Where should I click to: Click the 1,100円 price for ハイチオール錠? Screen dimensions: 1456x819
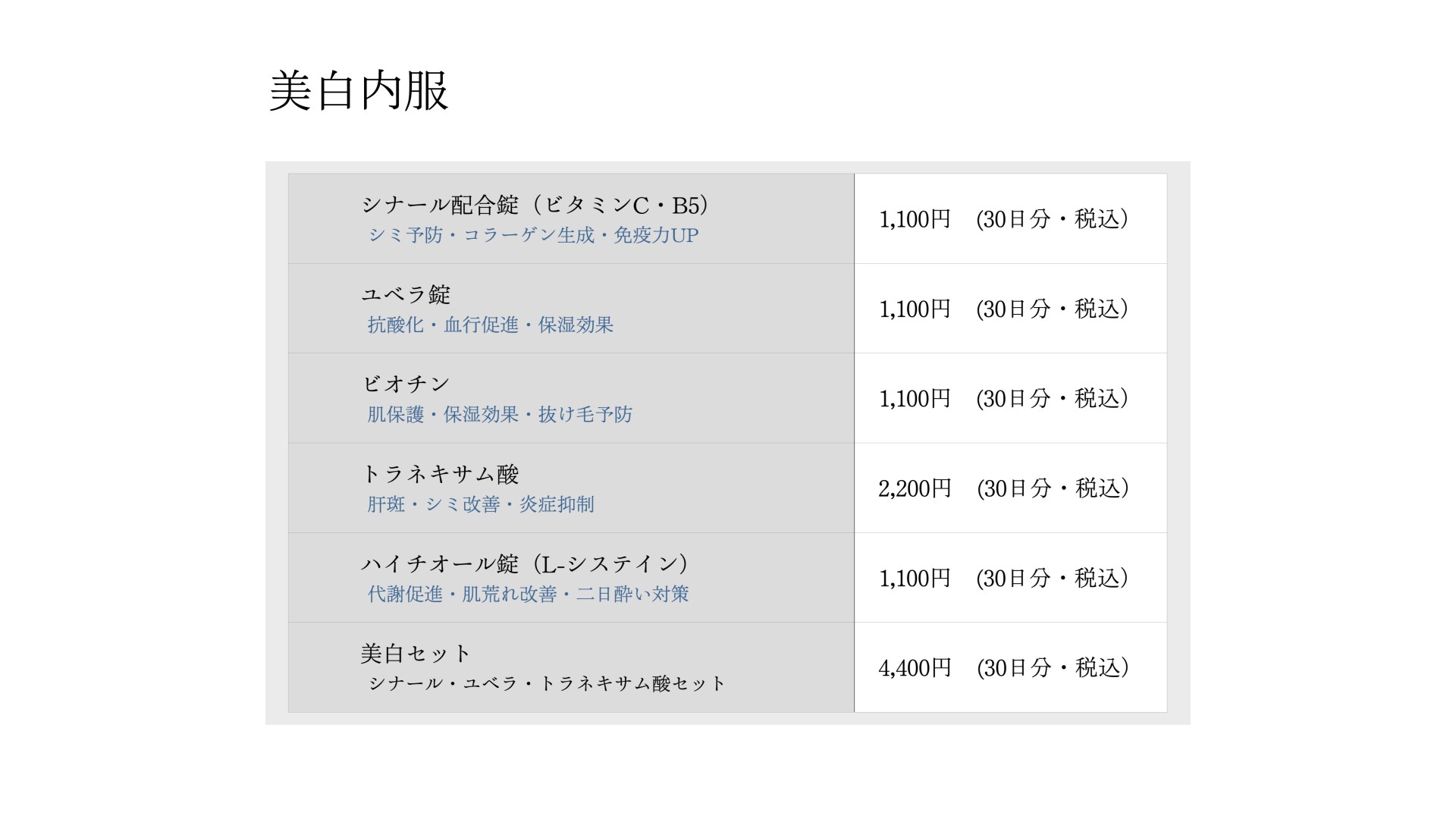click(x=914, y=579)
